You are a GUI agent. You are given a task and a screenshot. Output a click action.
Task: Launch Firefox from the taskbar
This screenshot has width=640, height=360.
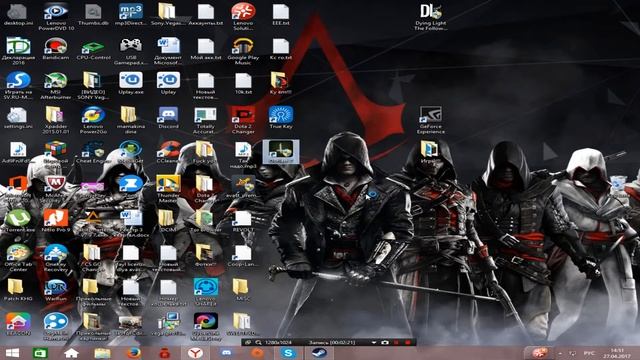point(133,353)
